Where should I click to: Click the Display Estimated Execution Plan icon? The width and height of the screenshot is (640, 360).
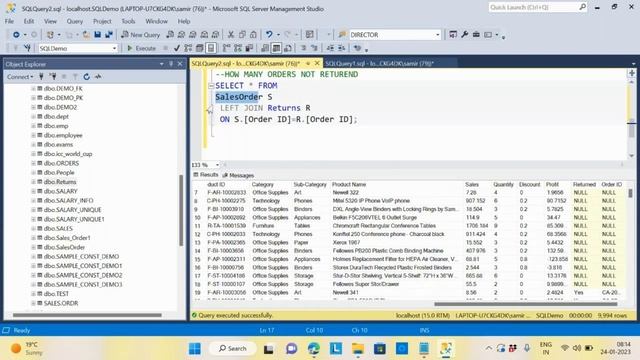pos(188,48)
